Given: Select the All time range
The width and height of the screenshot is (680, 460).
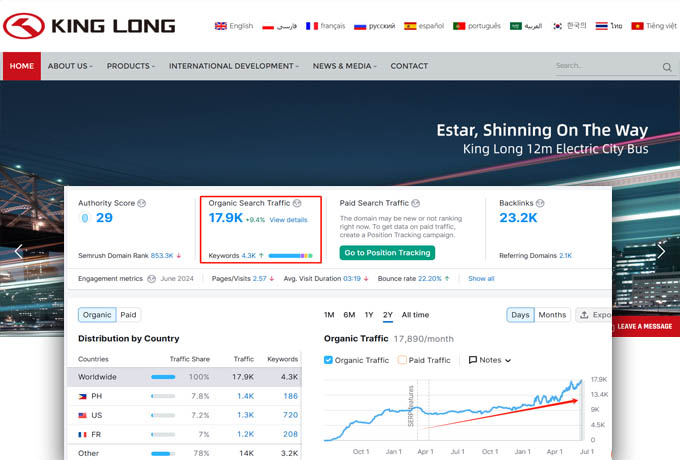Looking at the screenshot, I should point(415,315).
